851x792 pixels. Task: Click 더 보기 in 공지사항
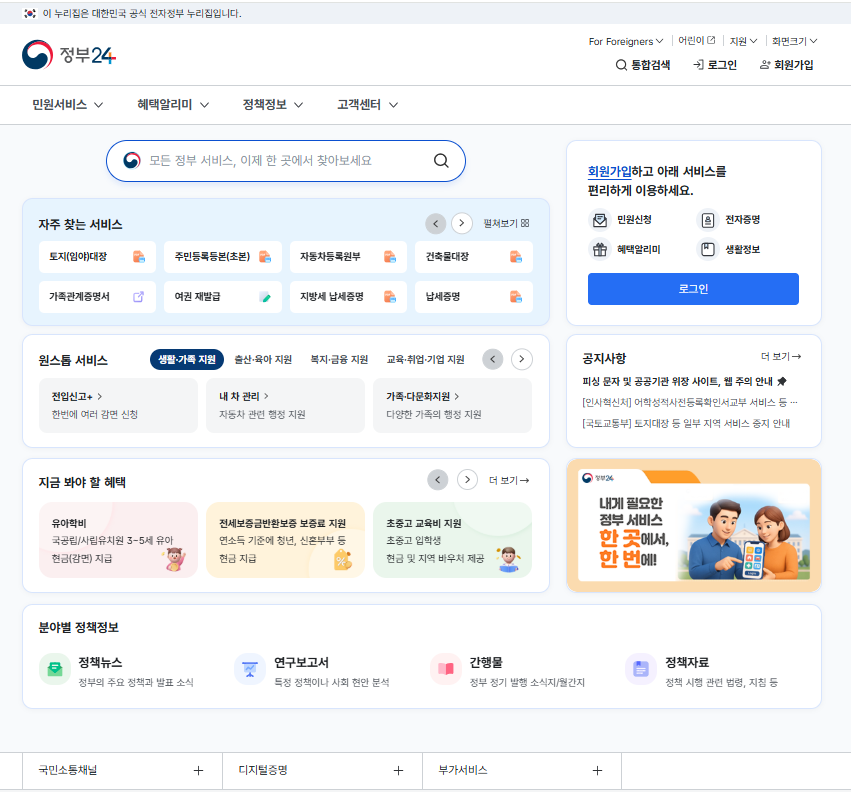780,357
